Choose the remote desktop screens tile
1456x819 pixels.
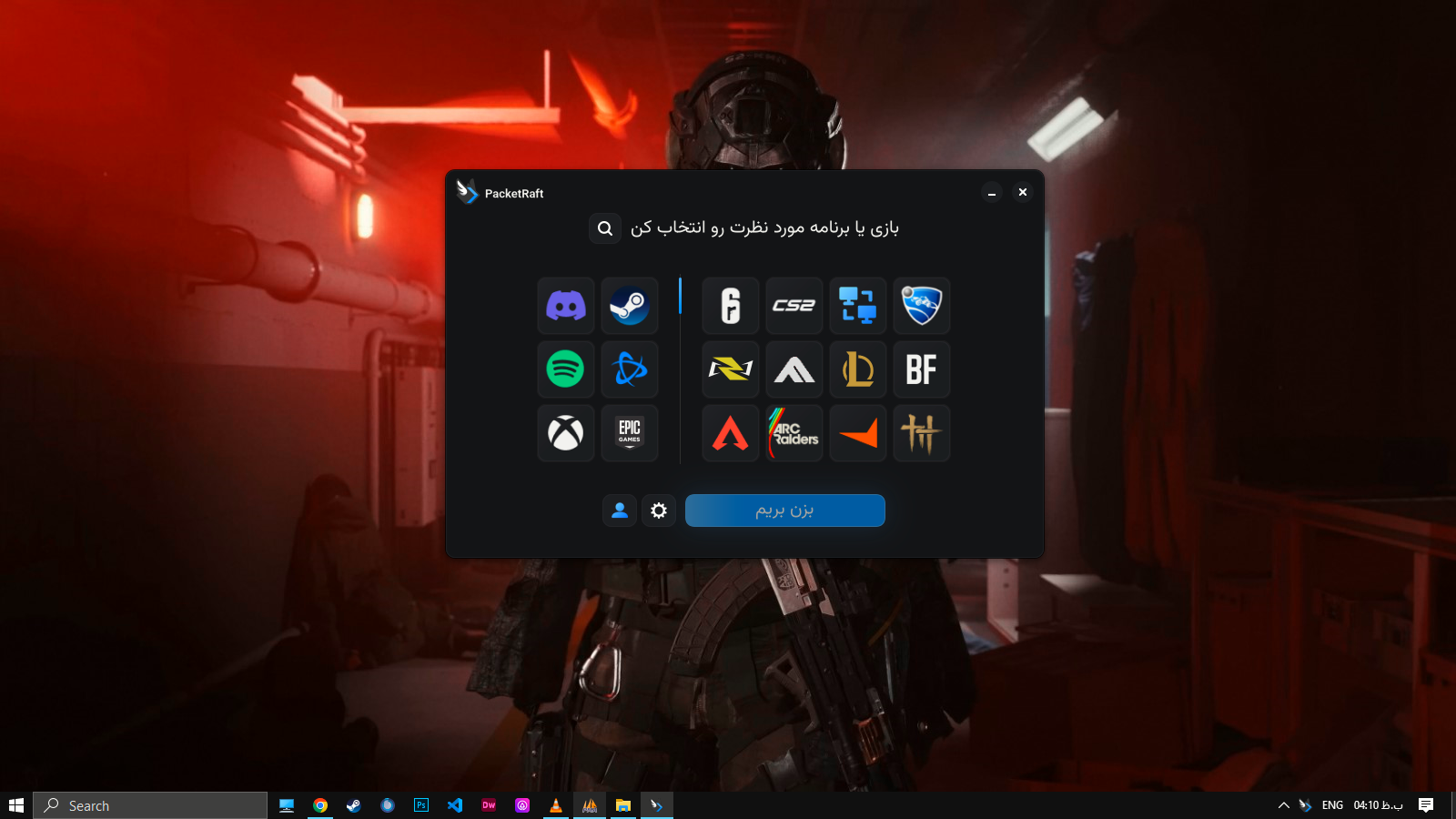click(858, 306)
